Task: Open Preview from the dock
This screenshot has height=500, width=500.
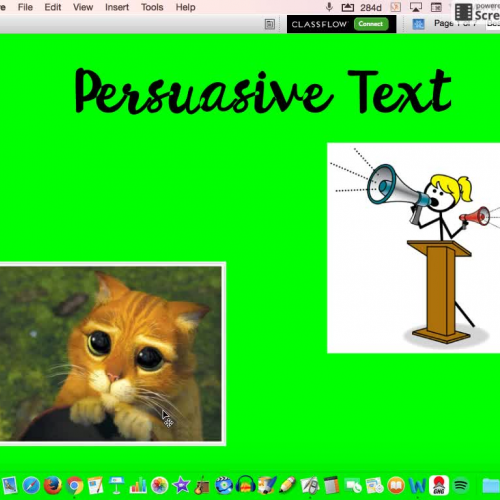Action: pos(9,486)
